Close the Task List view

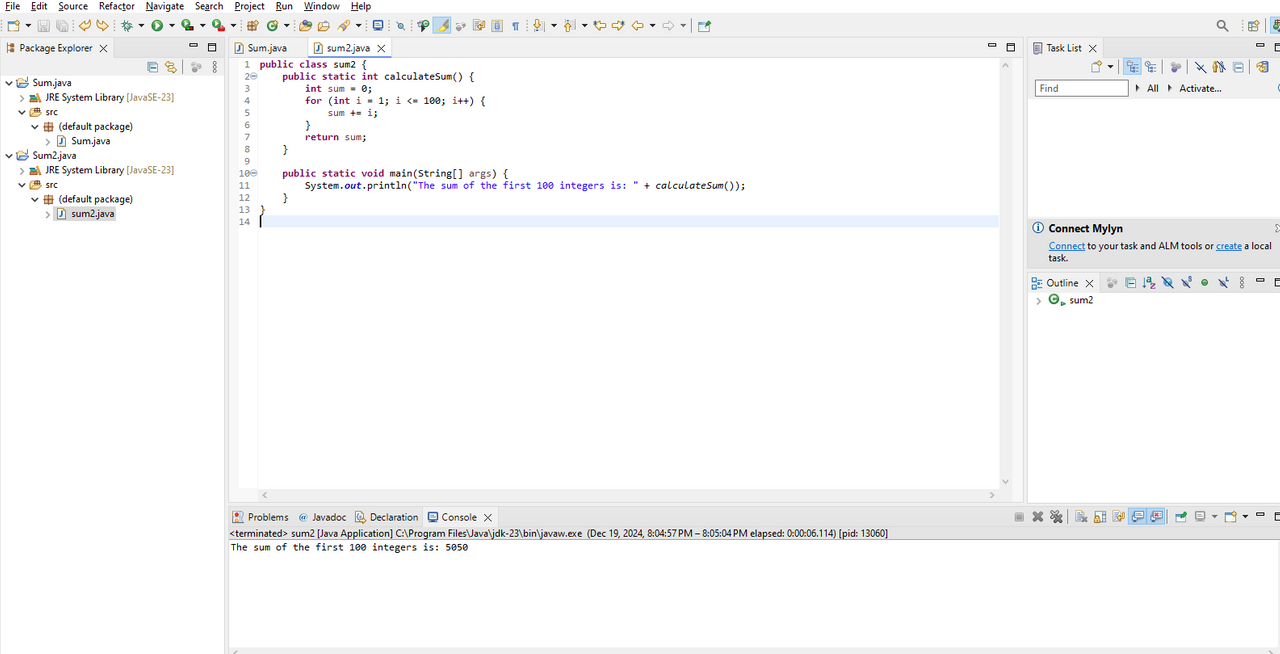coord(1092,48)
